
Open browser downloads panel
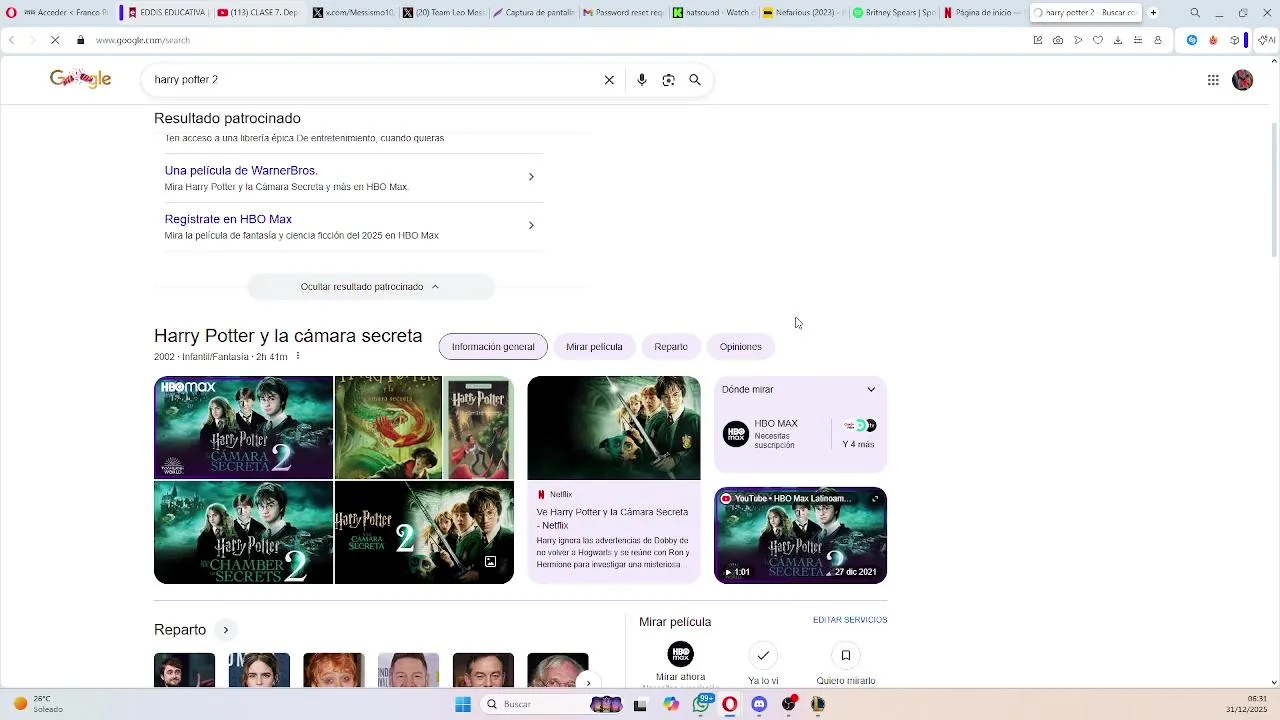point(1118,40)
